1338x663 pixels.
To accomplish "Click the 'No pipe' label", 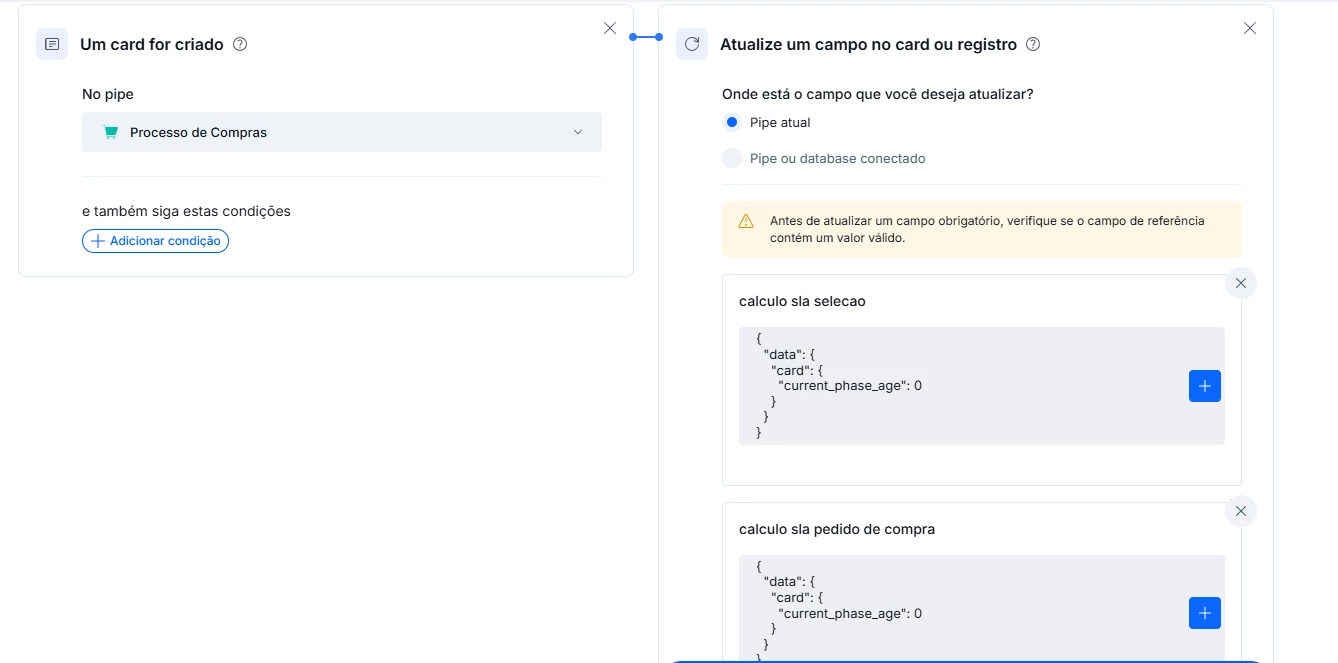I will [108, 94].
